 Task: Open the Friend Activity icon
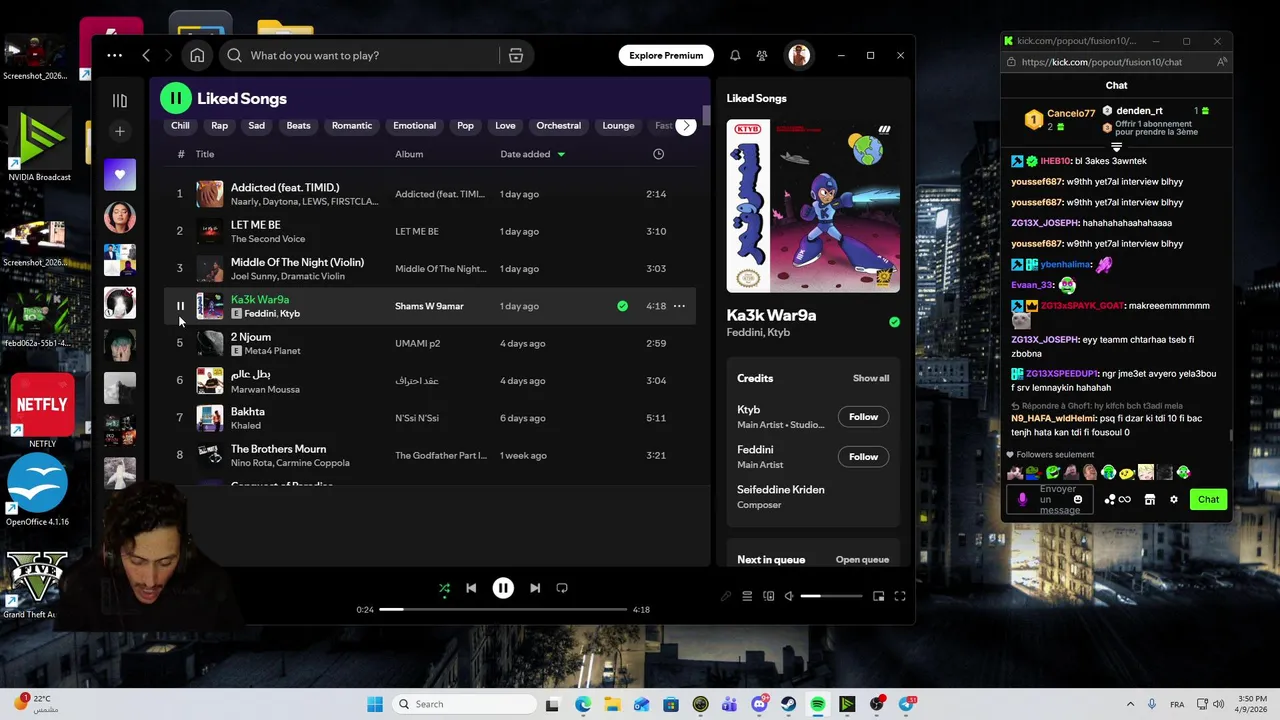pyautogui.click(x=762, y=56)
